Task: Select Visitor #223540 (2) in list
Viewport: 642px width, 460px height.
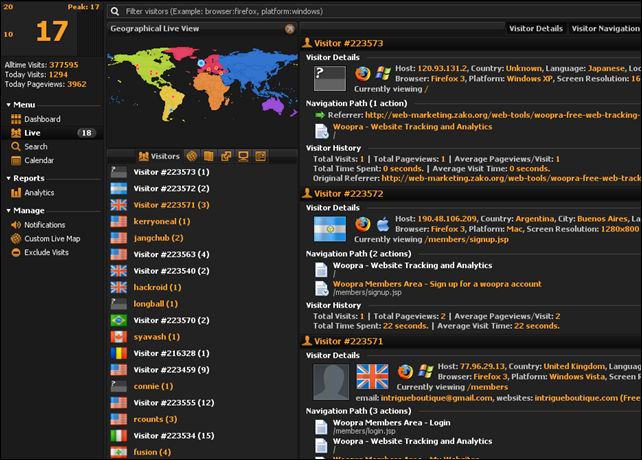Action: click(202, 271)
